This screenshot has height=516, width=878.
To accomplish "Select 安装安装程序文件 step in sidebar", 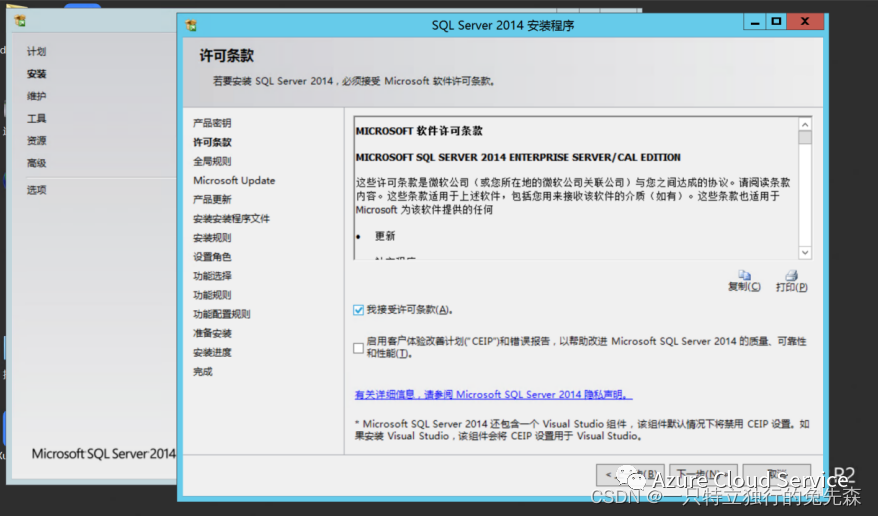I will click(x=231, y=218).
